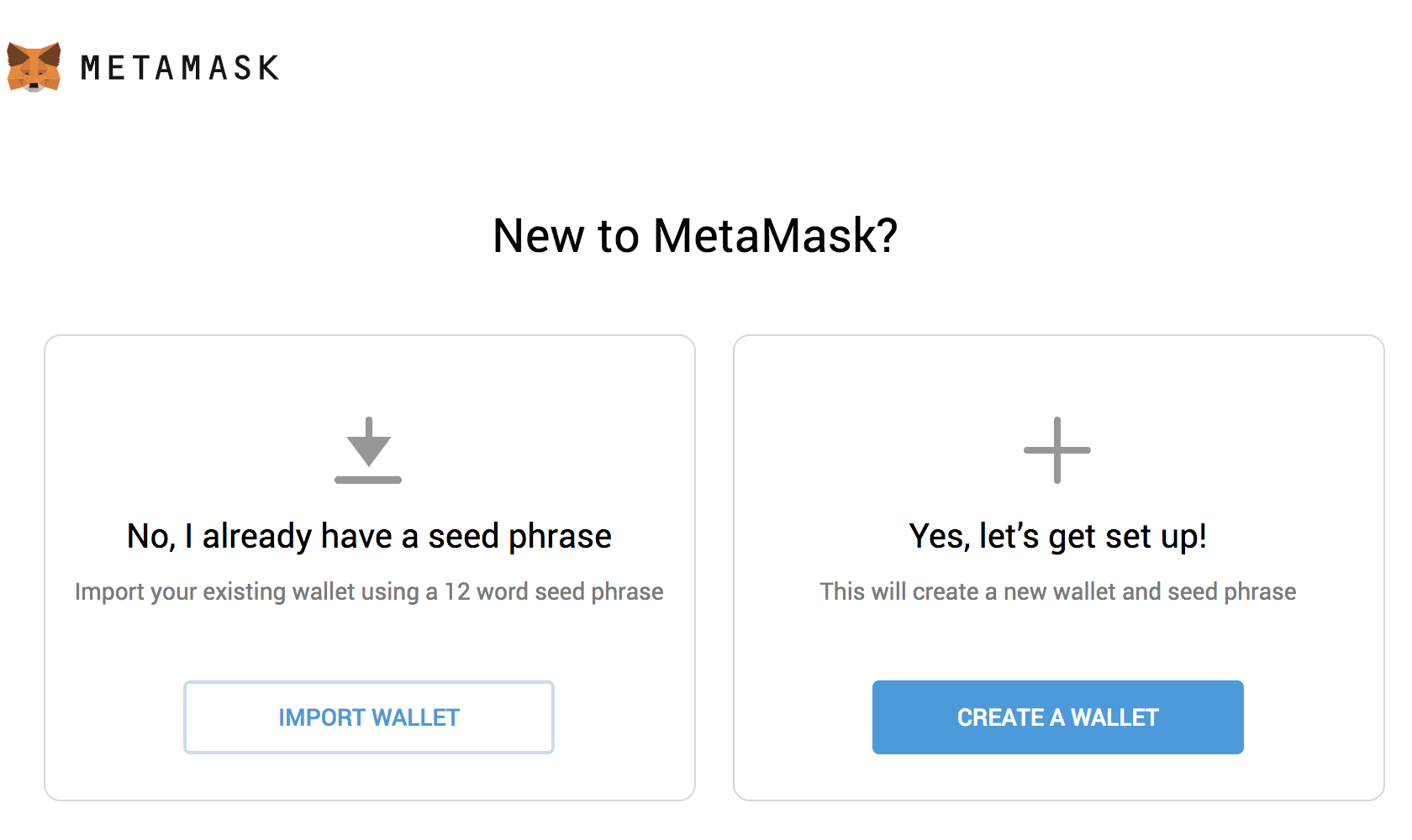Click the METAMASK wordmark text
The height and width of the screenshot is (840, 1412).
(180, 68)
